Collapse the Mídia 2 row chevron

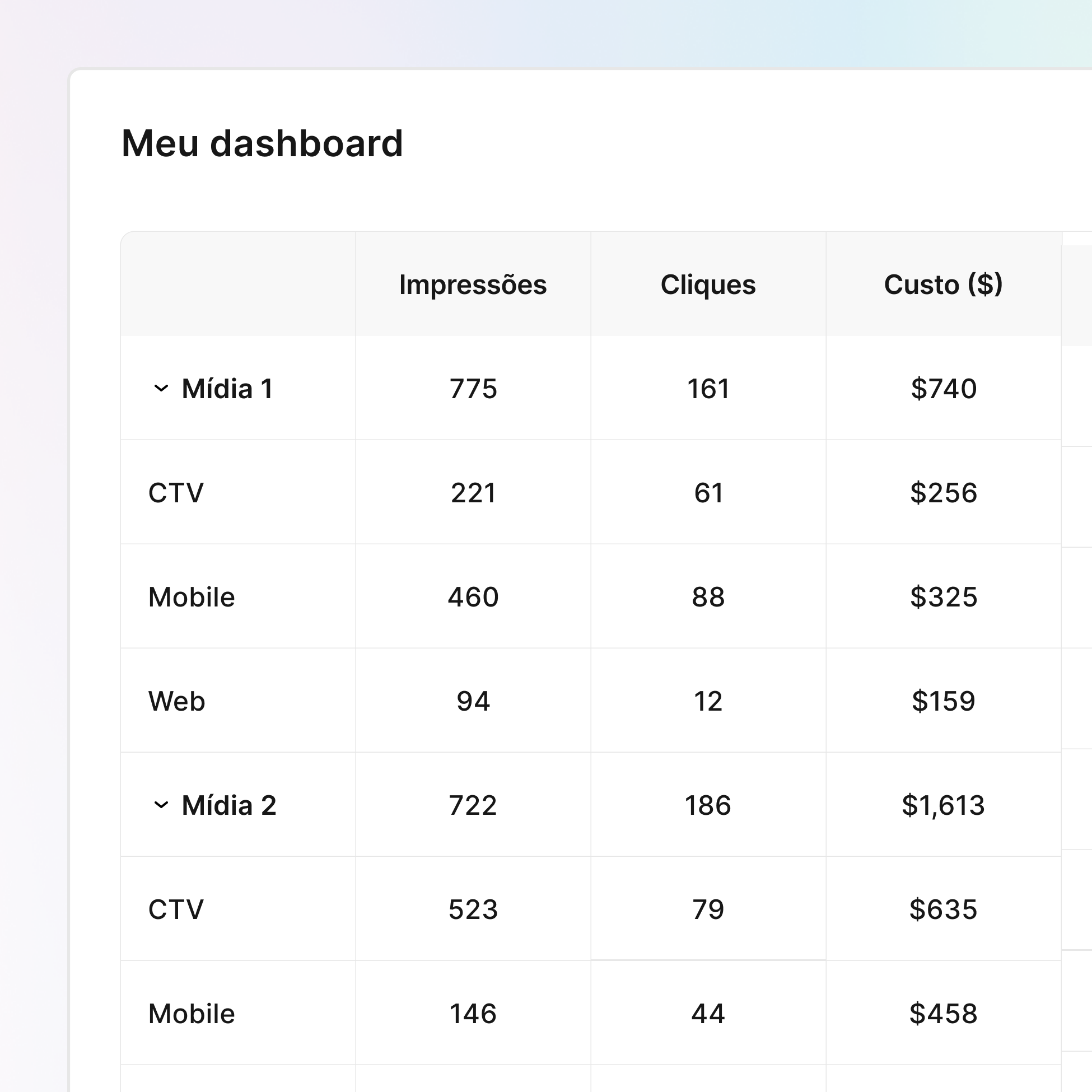[161, 805]
